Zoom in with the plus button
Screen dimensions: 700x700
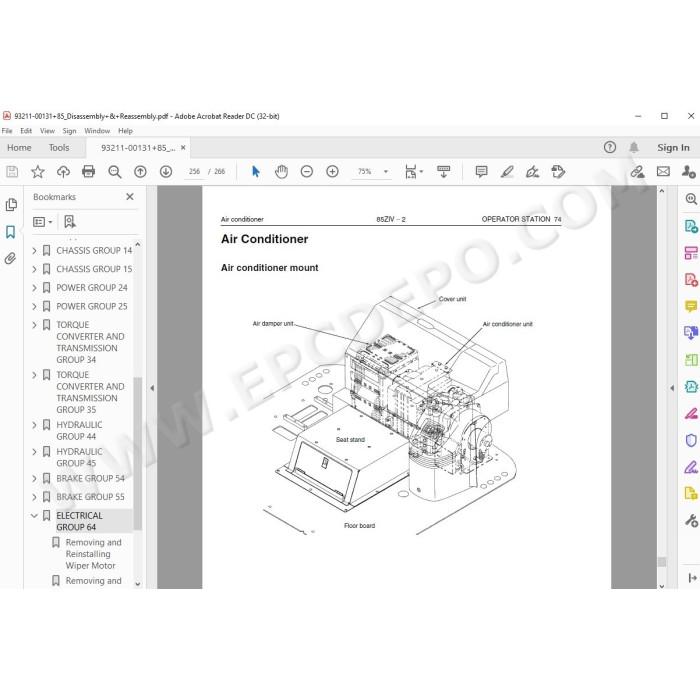[332, 171]
